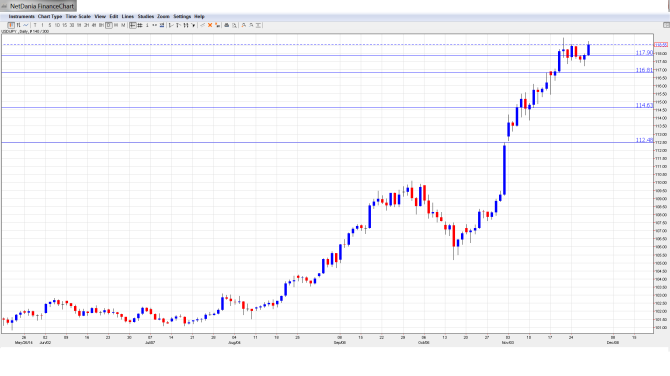Open the Studies menu
670x376 pixels.
(146, 16)
